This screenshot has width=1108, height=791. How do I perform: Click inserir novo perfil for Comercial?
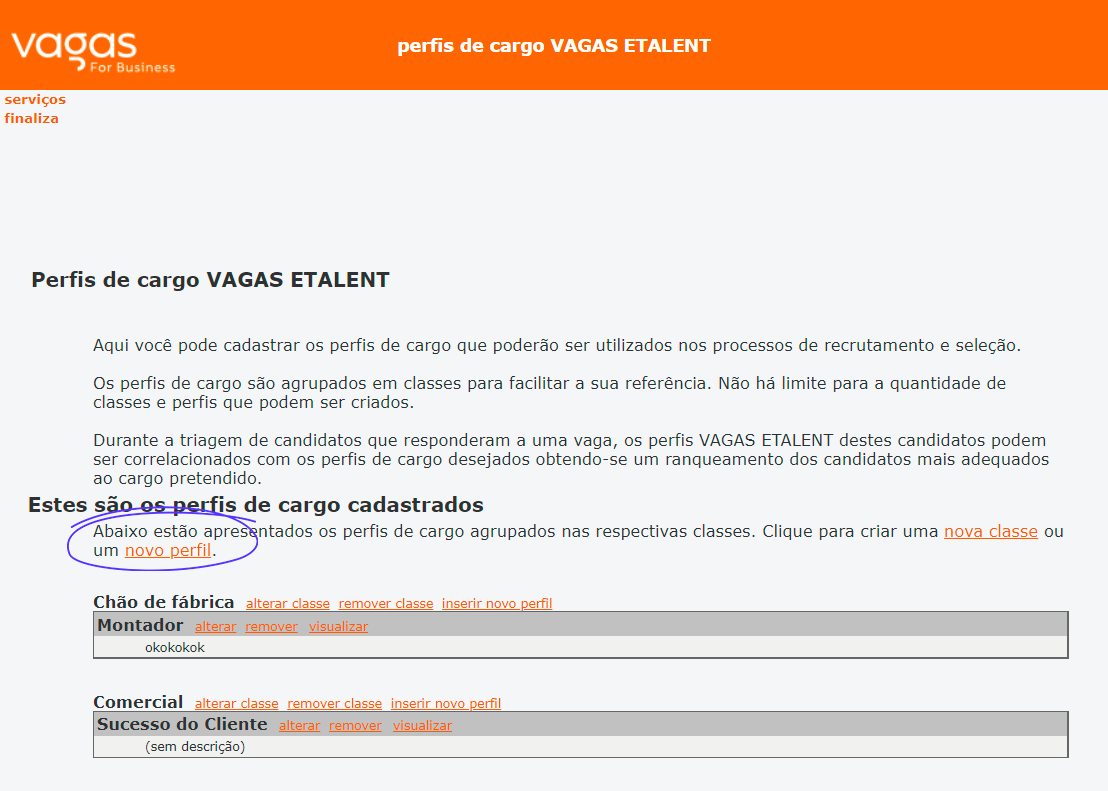tap(446, 704)
